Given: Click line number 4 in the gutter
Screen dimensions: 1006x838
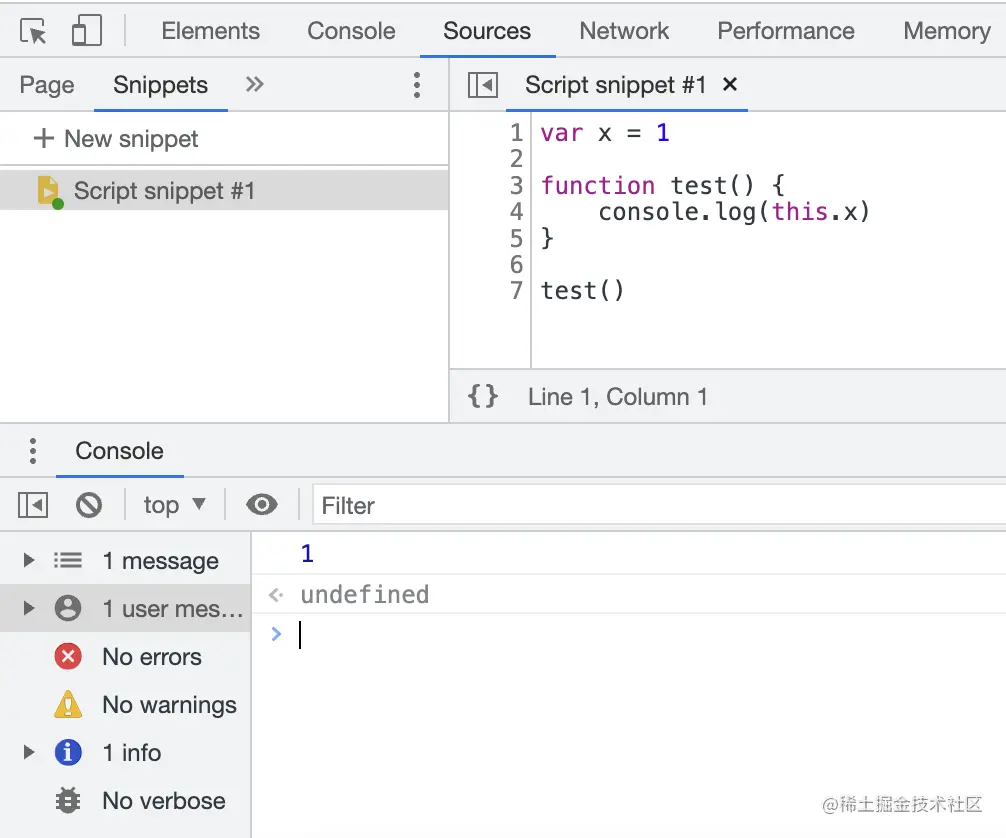Looking at the screenshot, I should tap(516, 212).
